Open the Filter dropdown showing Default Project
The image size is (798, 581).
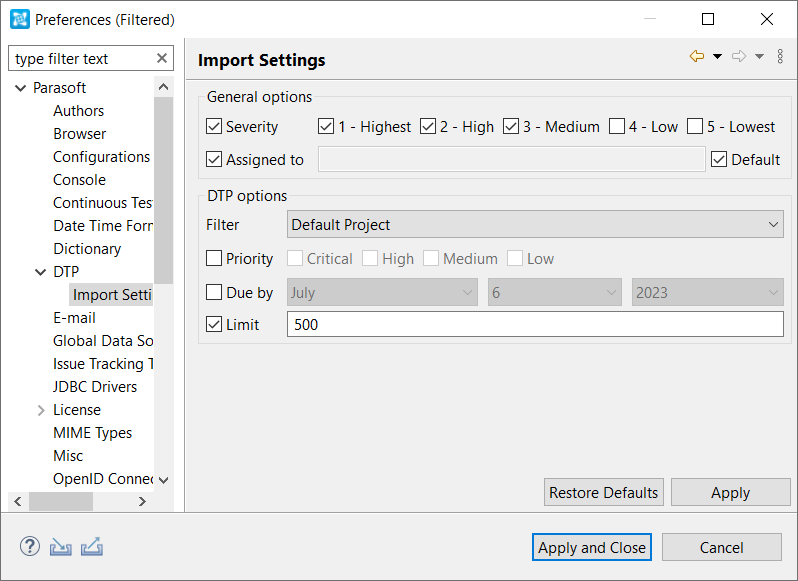coord(535,224)
